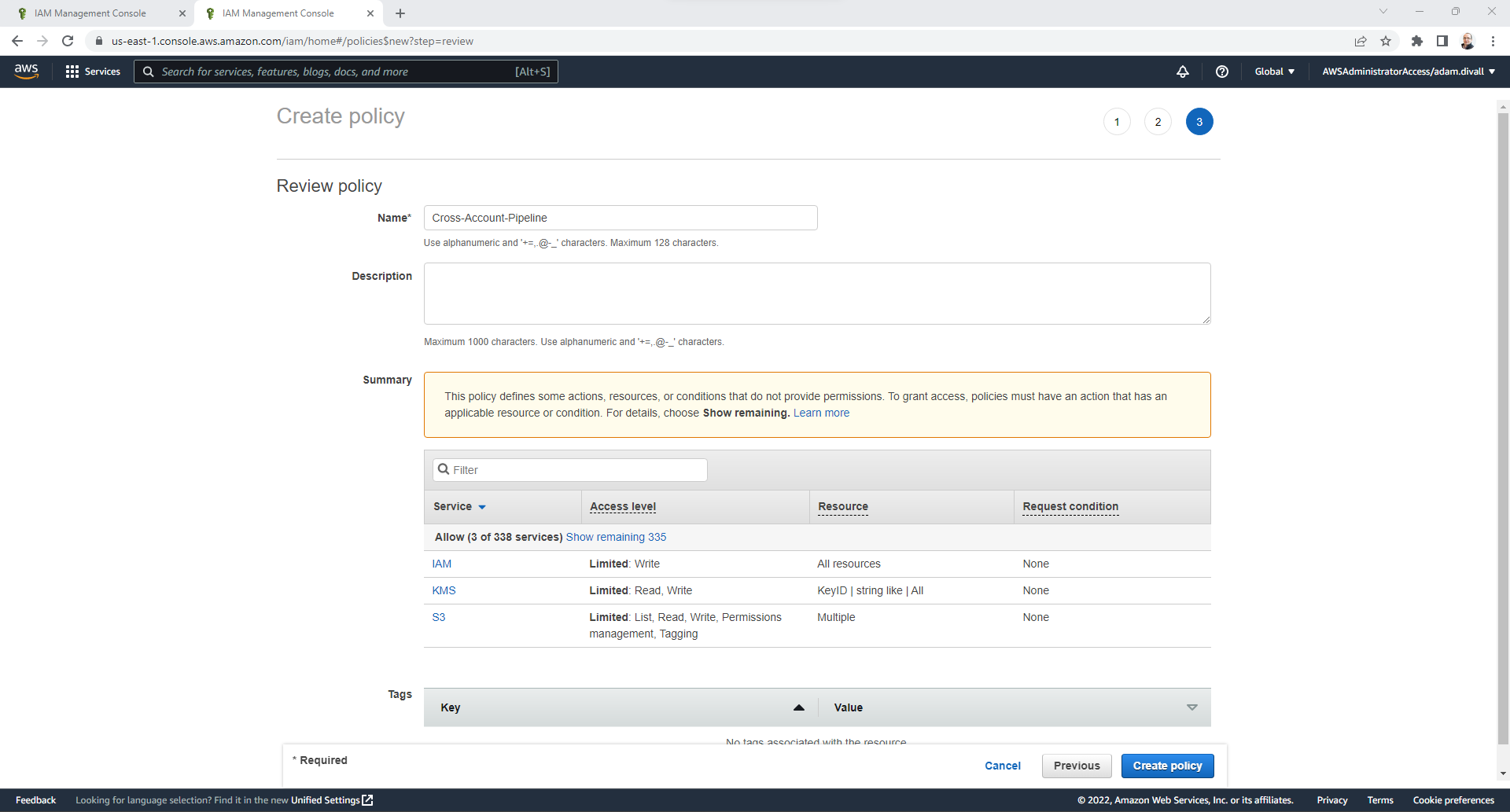Focus the policy Name input field

point(620,218)
